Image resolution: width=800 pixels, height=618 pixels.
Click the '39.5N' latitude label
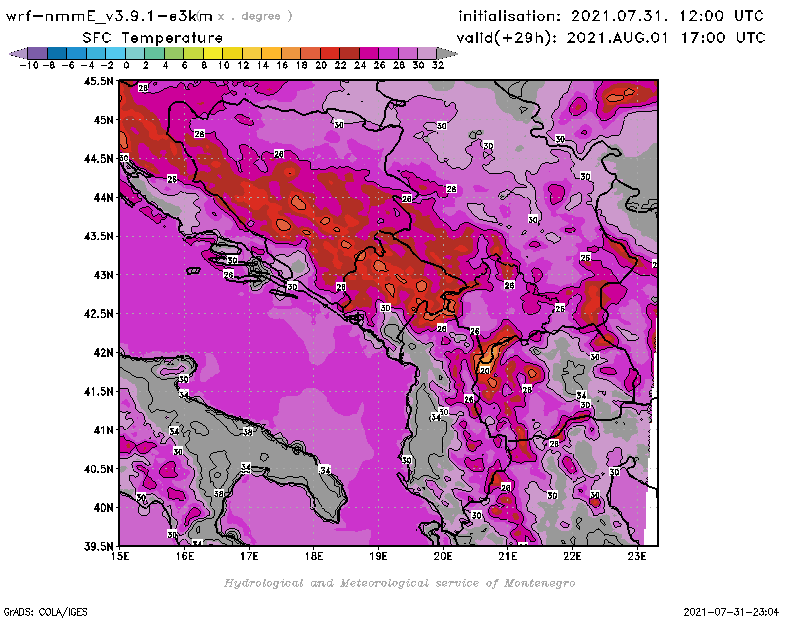pyautogui.click(x=98, y=546)
